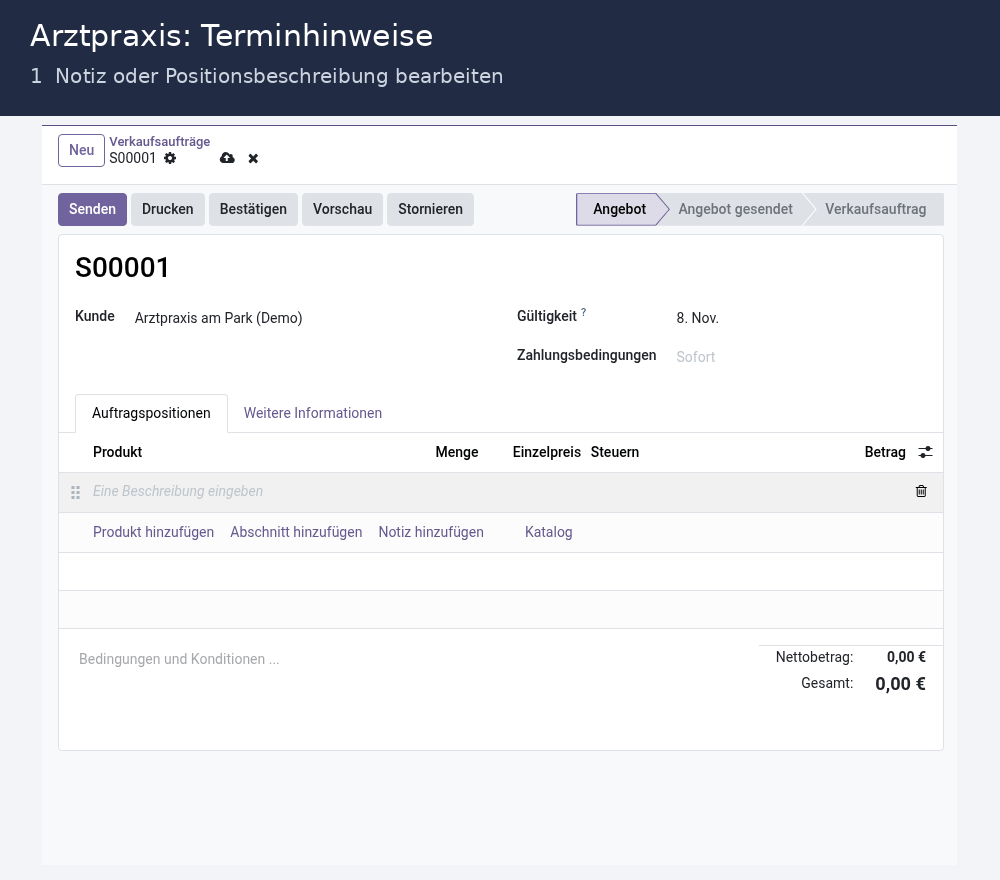
Task: Open the gear actions menu beside S00001
Action: (170, 158)
